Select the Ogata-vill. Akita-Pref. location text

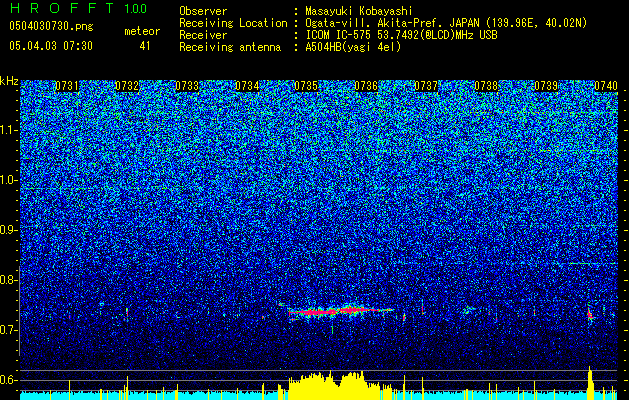pos(446,23)
